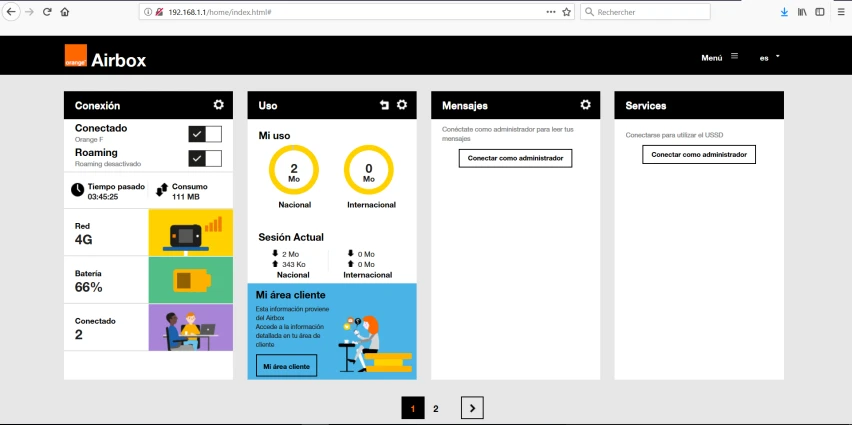Click the Mi uso heading
Screen dimensions: 852x425
[274, 135]
